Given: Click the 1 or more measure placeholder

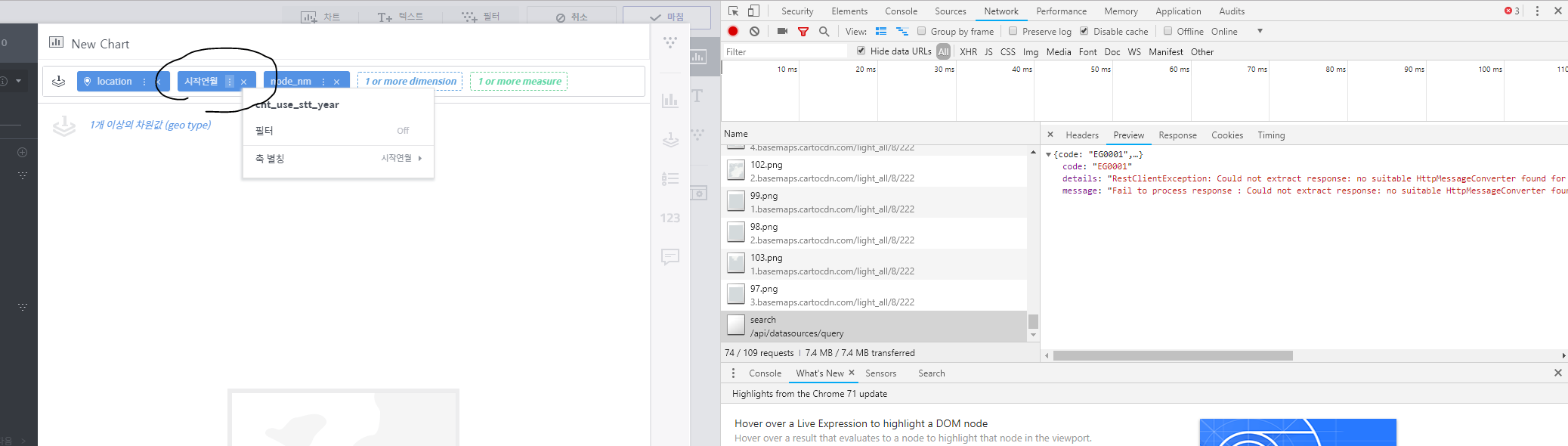Looking at the screenshot, I should point(519,81).
